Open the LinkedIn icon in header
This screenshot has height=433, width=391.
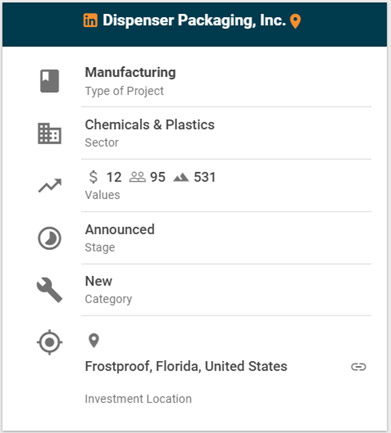(x=90, y=21)
